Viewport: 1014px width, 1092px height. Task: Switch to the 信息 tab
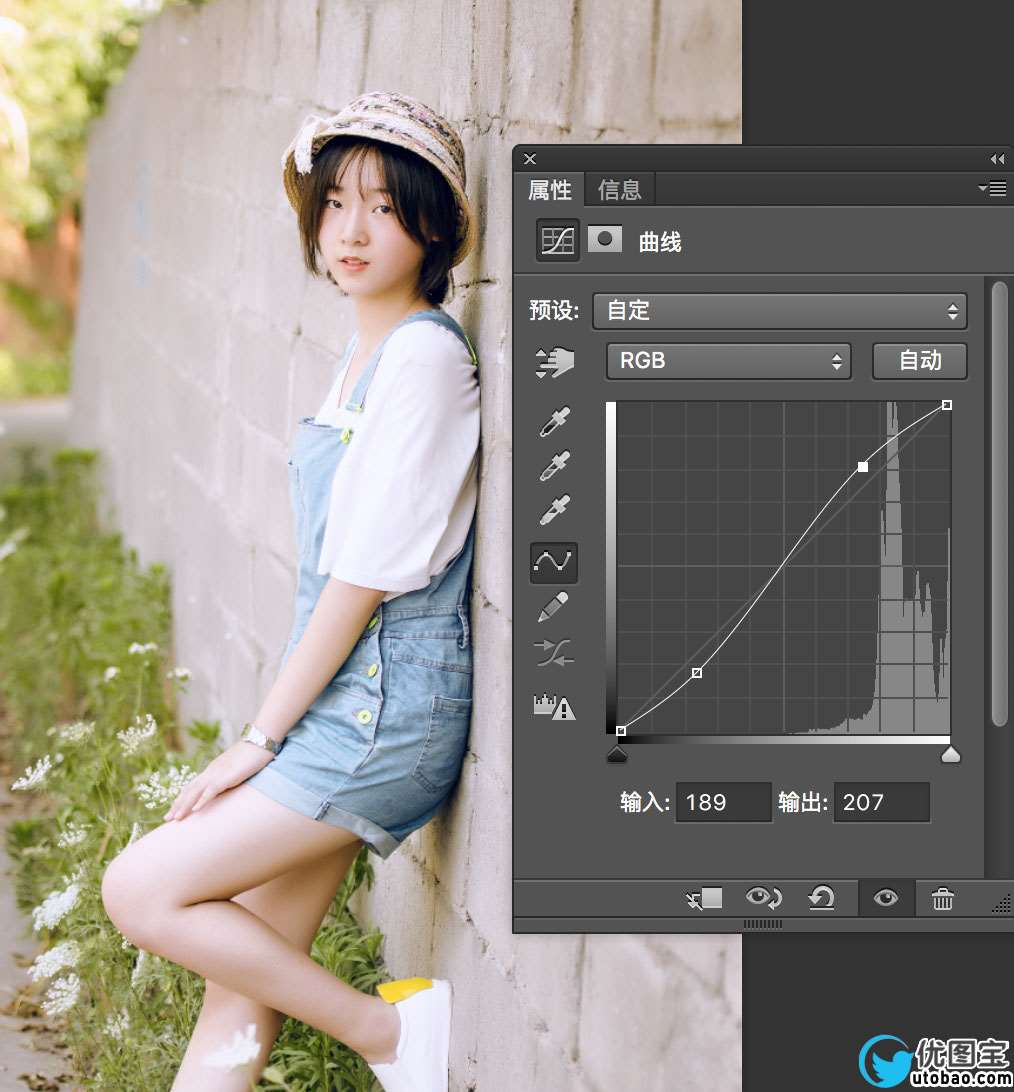(x=619, y=189)
